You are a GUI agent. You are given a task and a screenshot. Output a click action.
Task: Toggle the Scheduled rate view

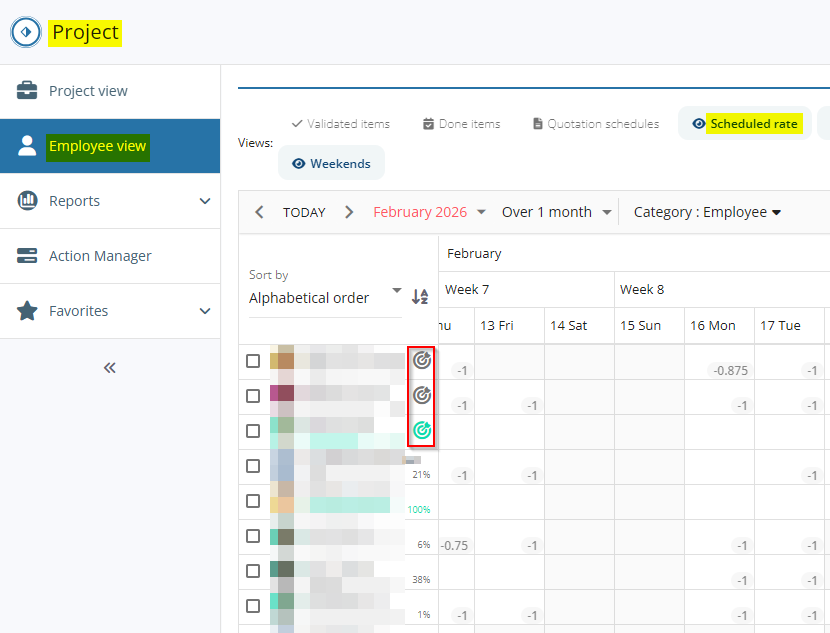click(745, 123)
